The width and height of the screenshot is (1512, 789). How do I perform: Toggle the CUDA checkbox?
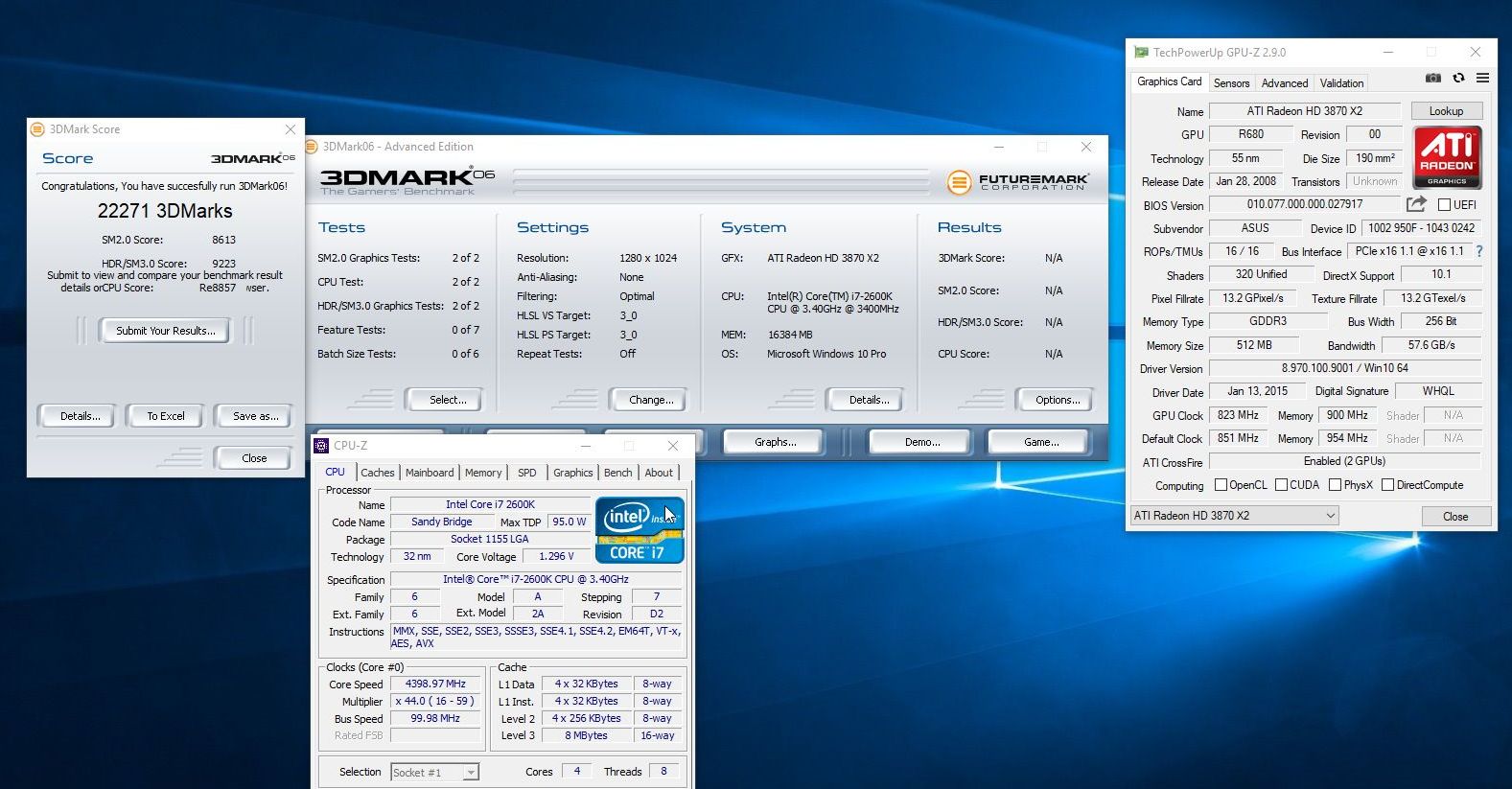click(1281, 485)
